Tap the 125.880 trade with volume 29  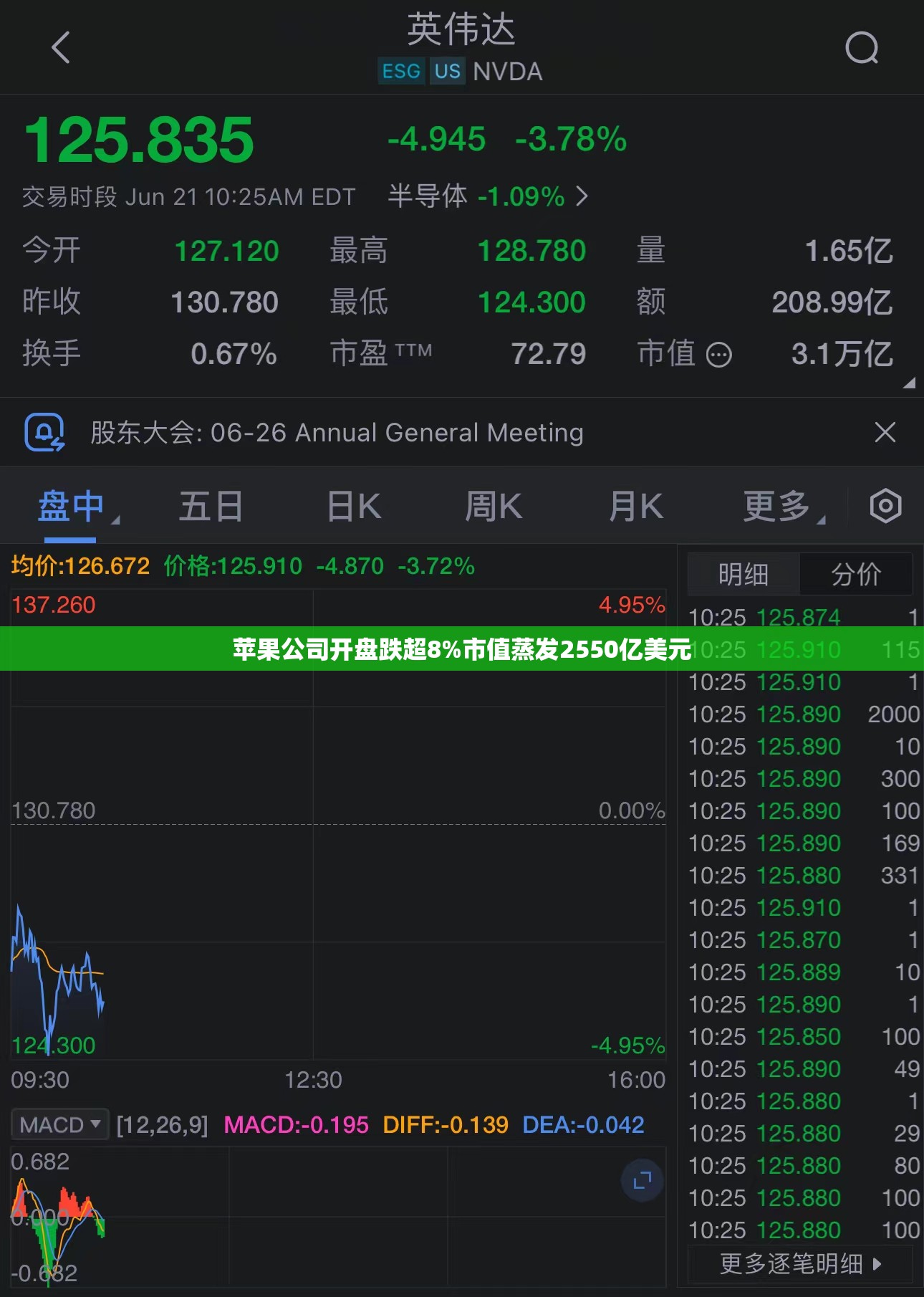pyautogui.click(x=804, y=1134)
